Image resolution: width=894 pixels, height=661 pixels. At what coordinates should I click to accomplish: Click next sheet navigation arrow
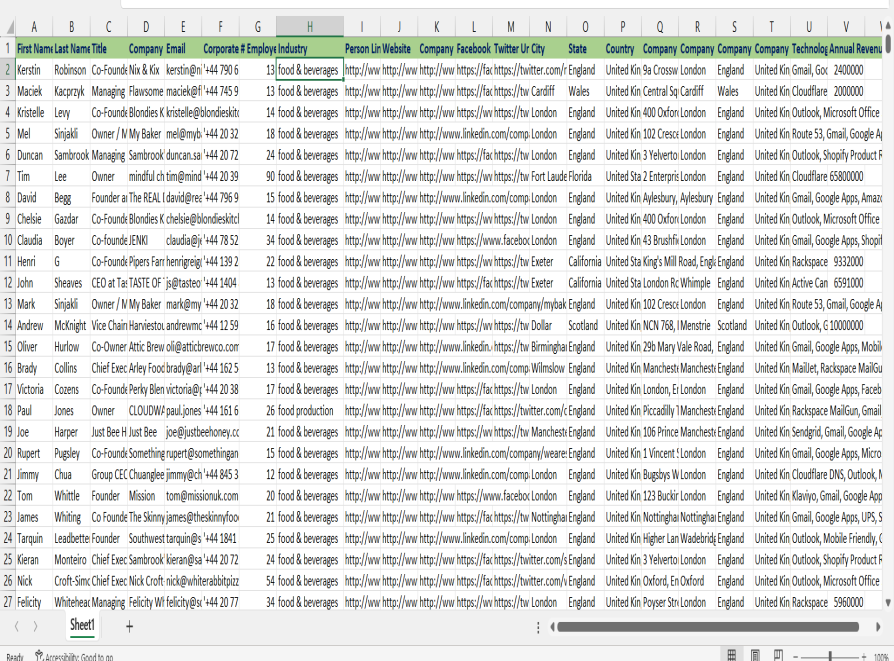(35, 626)
